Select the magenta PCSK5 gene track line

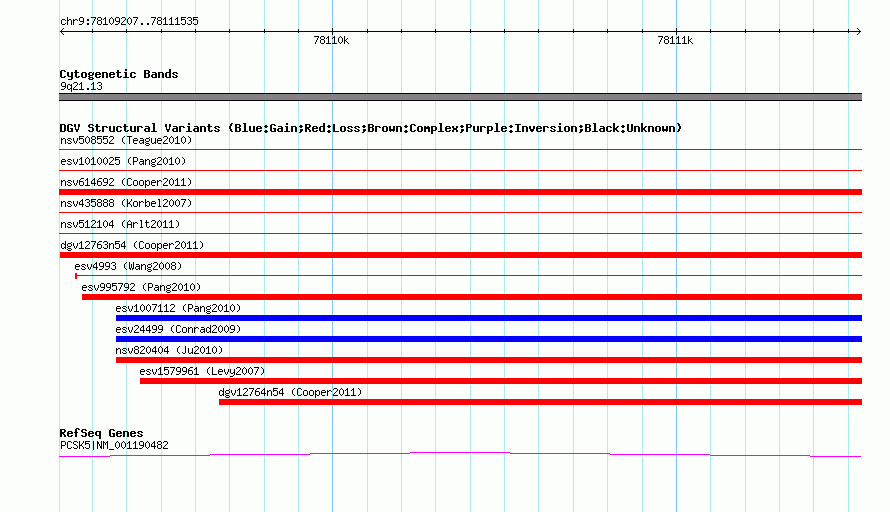coord(460,455)
